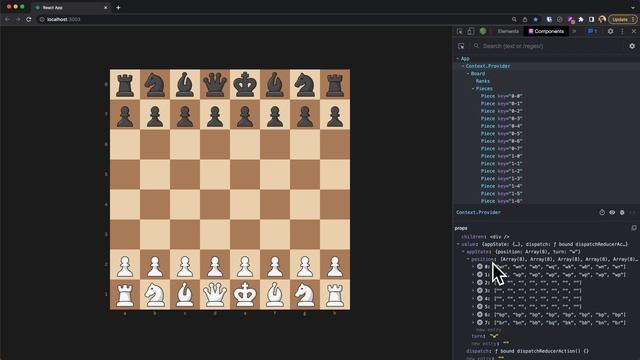
Task: Open a new browser tab with plus button
Action: pos(118,7)
